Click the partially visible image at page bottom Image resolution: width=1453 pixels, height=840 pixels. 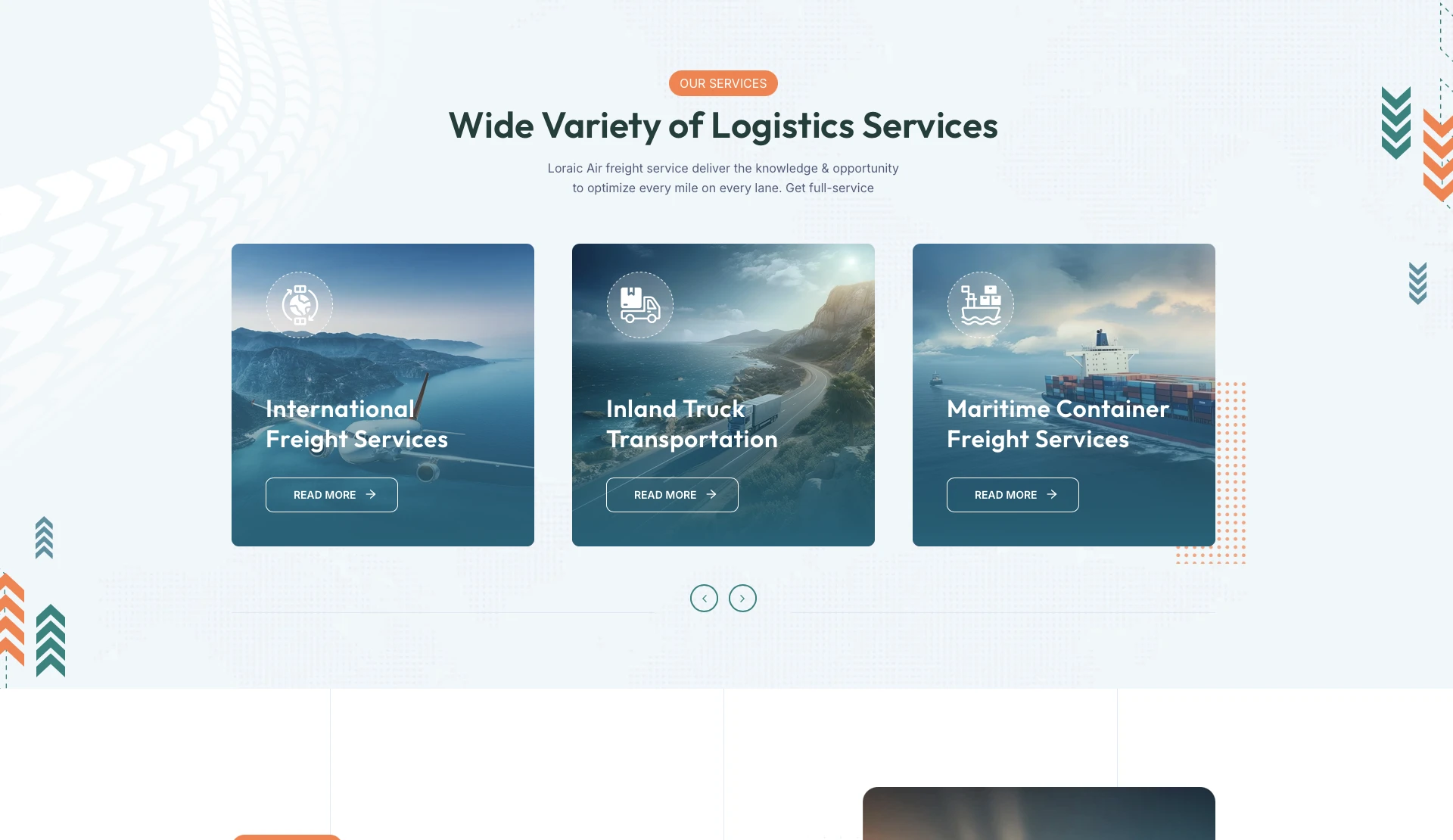pos(1039,814)
